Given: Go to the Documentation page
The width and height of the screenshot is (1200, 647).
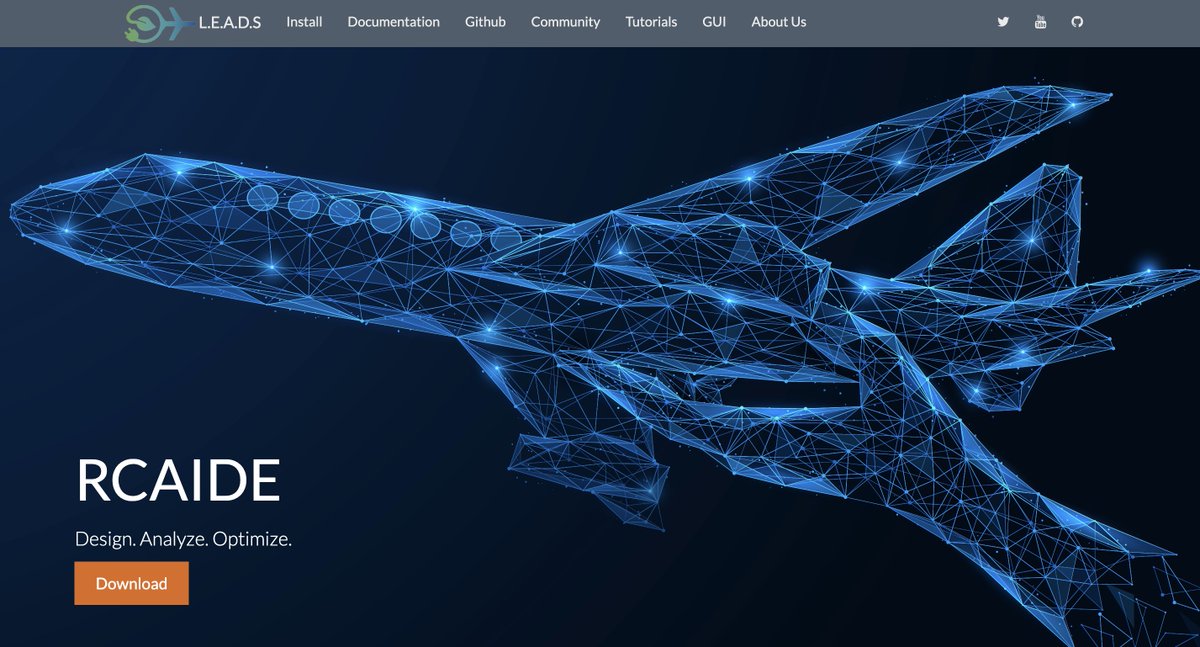Looking at the screenshot, I should (x=393, y=22).
